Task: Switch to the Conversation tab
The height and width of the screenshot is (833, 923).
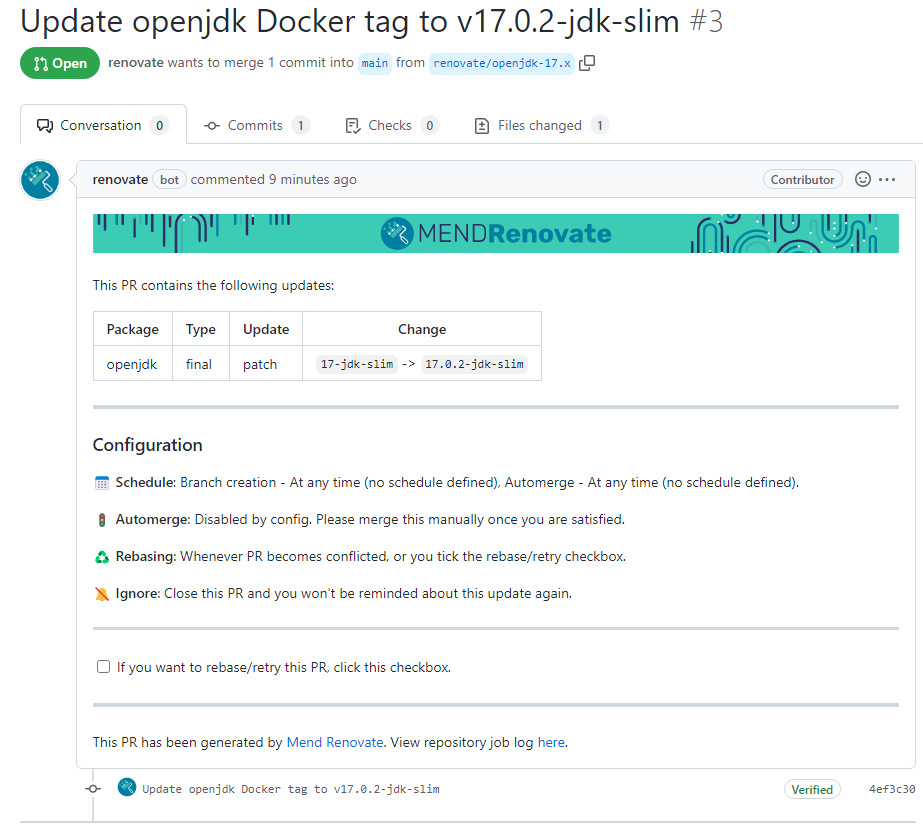Action: point(103,125)
